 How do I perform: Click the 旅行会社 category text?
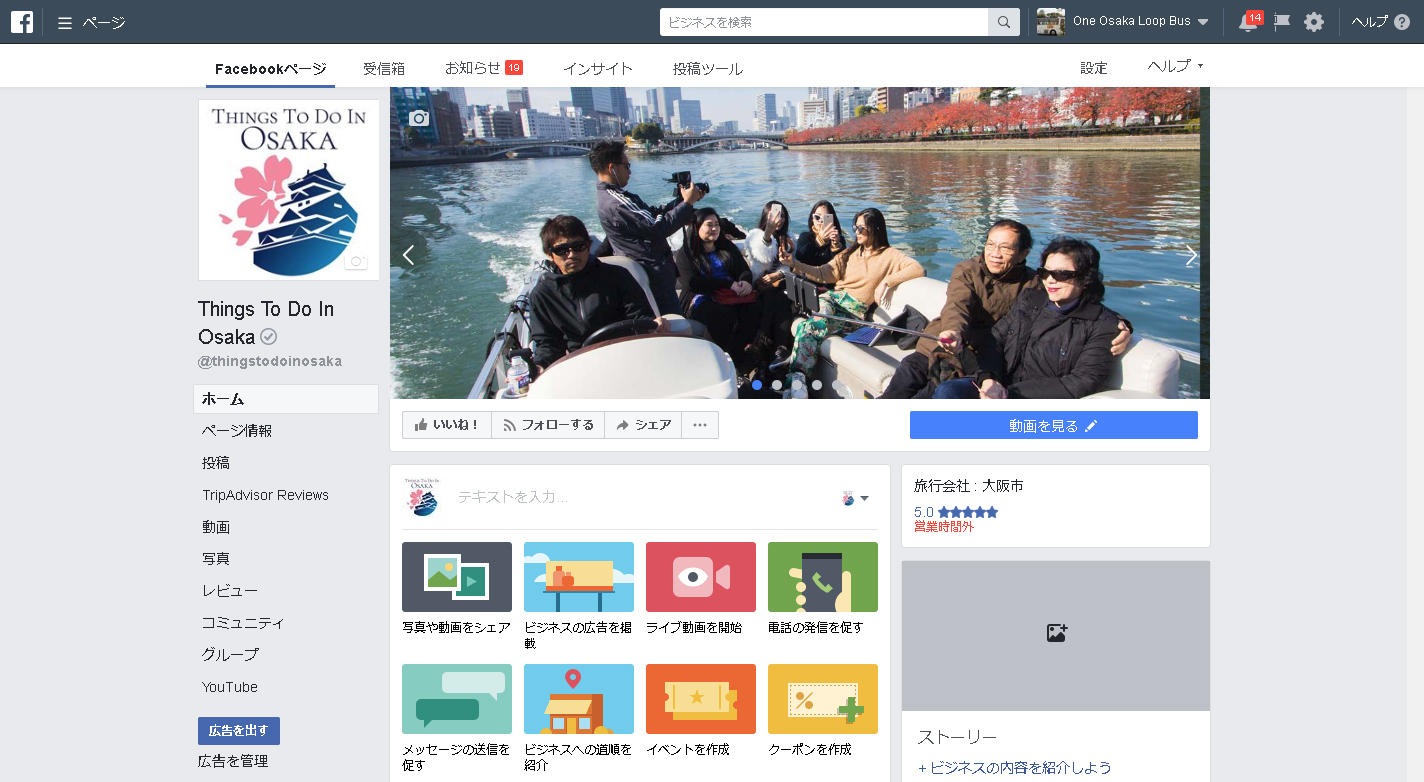(x=968, y=486)
